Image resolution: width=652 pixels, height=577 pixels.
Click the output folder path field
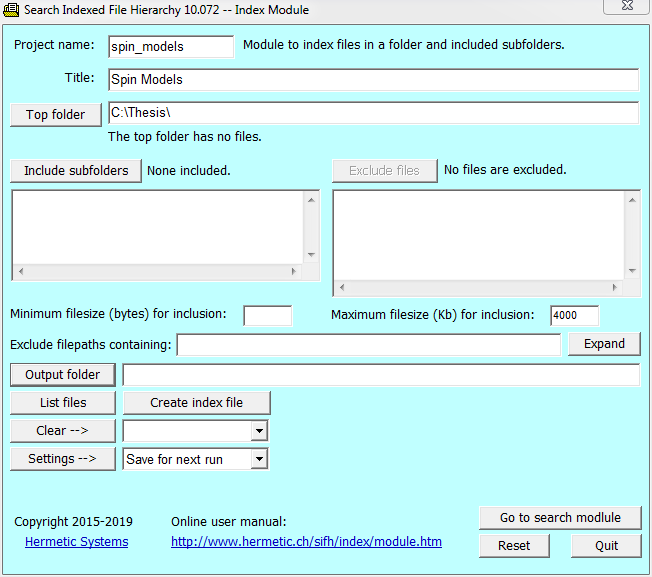381,375
